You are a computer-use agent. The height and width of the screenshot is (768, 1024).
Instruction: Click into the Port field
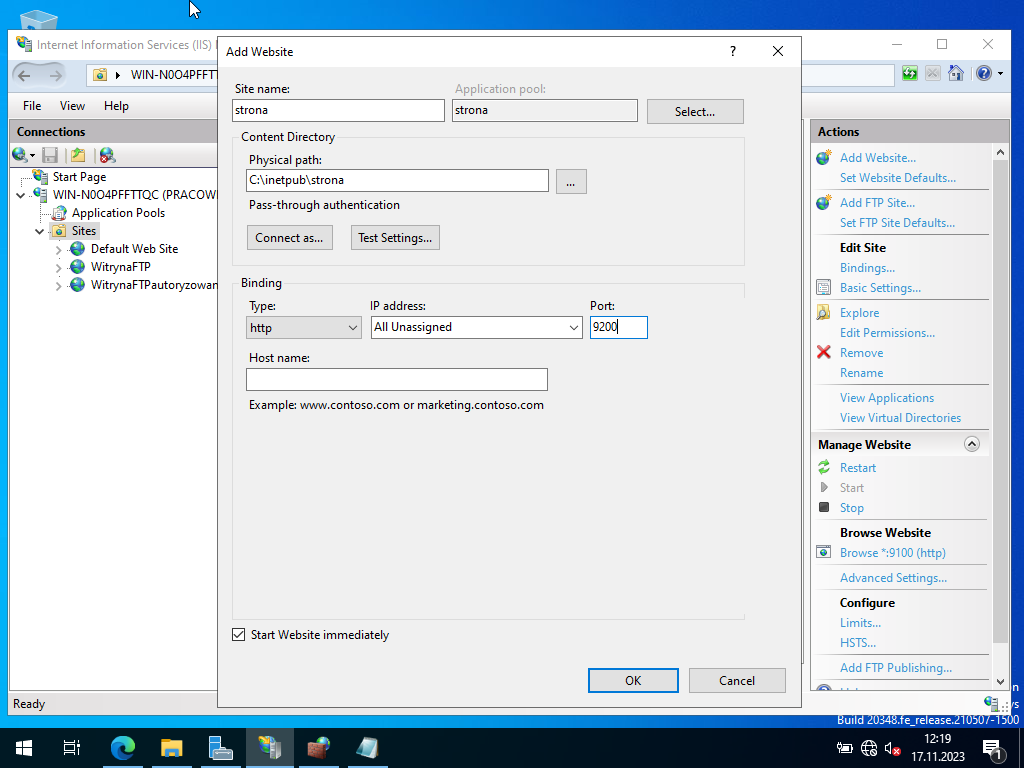coord(618,327)
